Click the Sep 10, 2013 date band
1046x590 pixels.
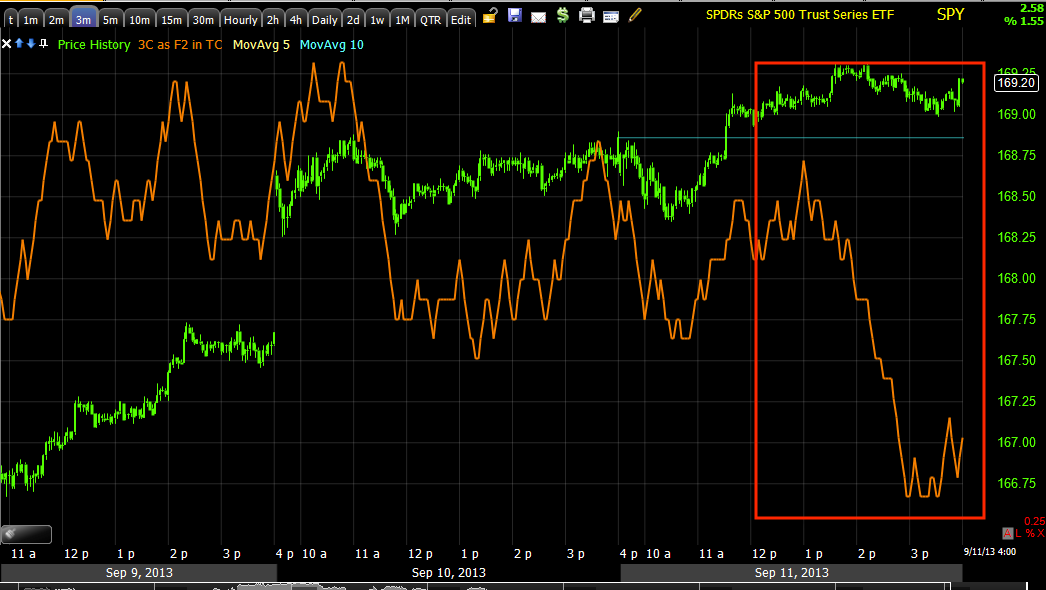[448, 573]
